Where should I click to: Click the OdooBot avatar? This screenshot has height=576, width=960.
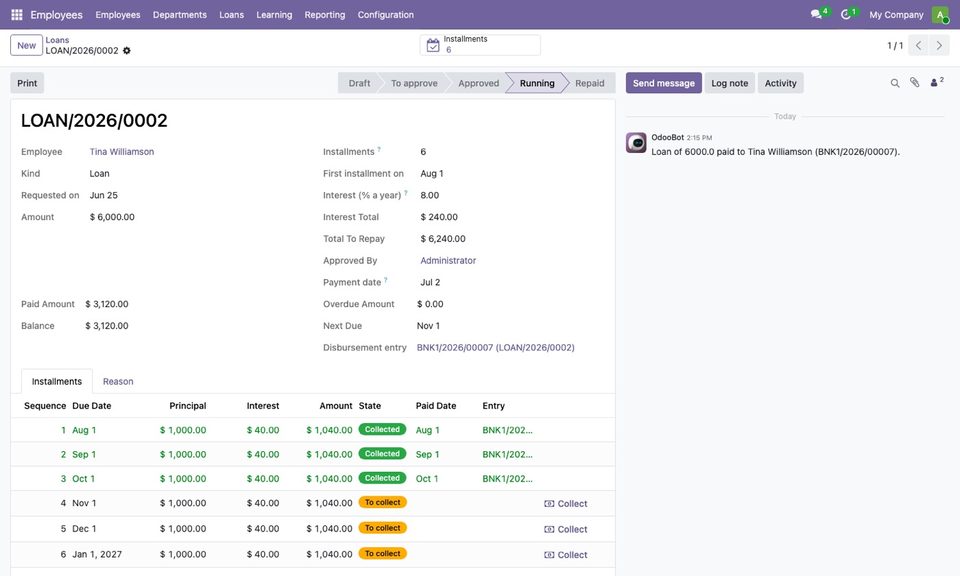(636, 143)
